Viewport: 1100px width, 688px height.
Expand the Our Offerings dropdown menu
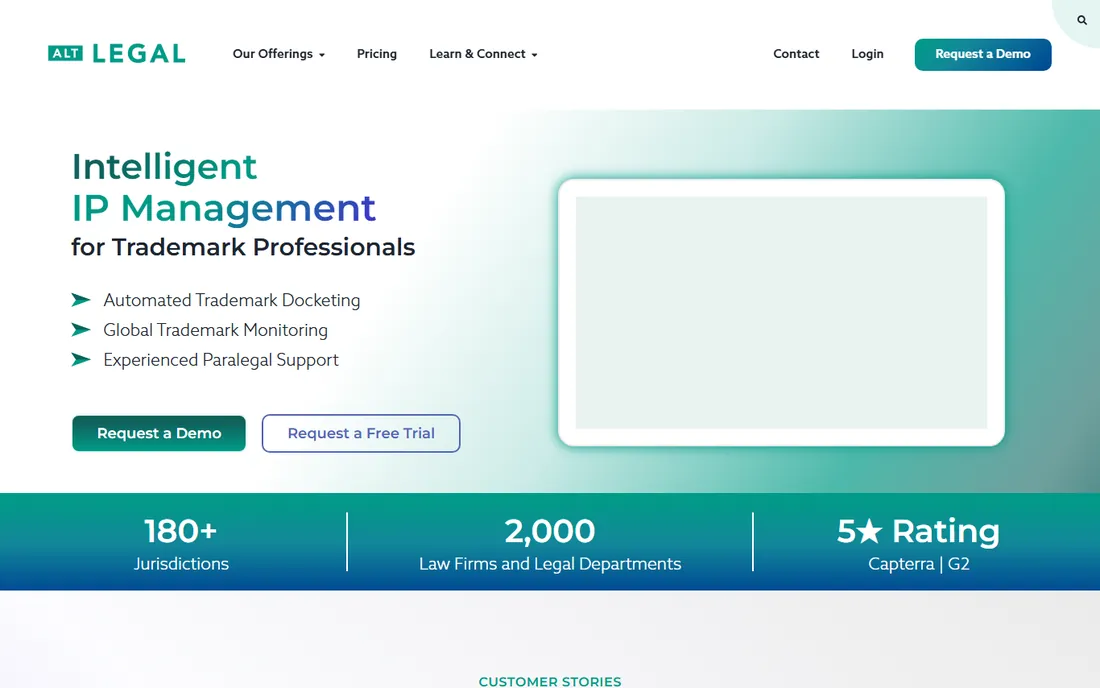click(279, 54)
